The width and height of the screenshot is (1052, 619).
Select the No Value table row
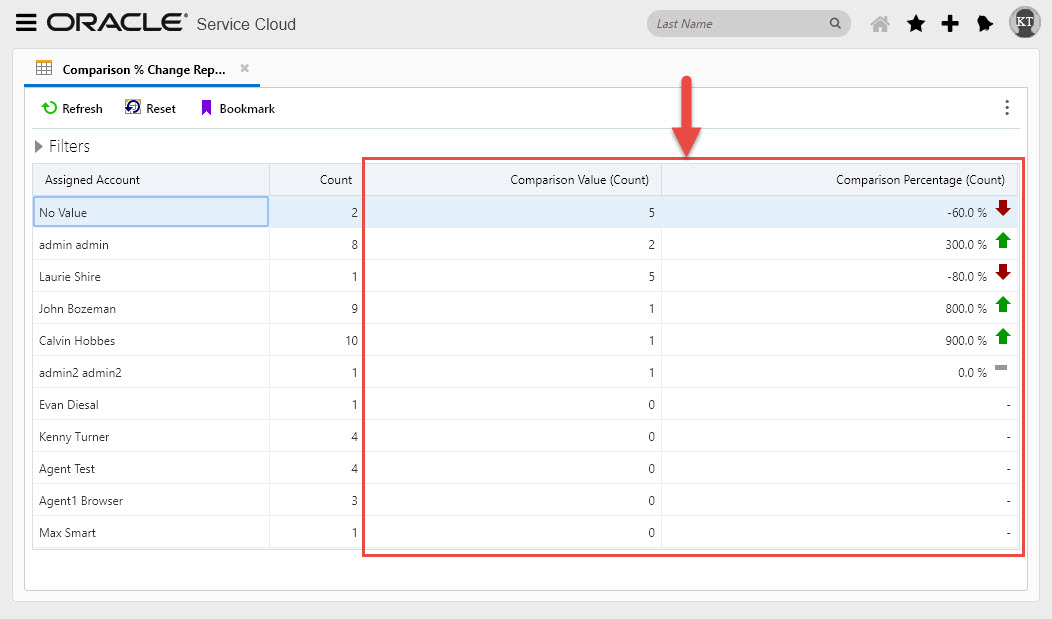point(150,211)
